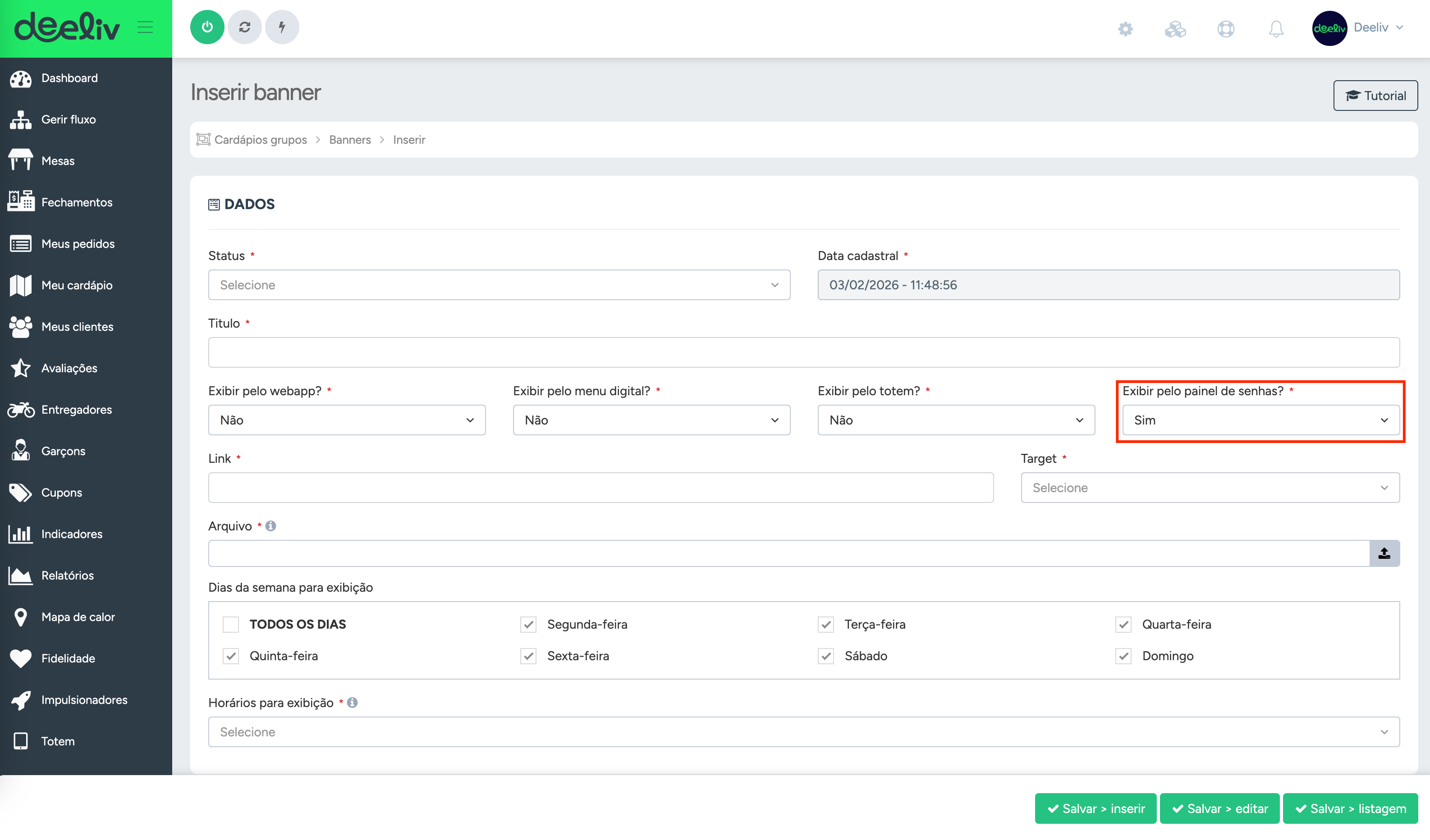
Task: Check the TODOS OS DIAS checkbox
Action: pyautogui.click(x=230, y=624)
